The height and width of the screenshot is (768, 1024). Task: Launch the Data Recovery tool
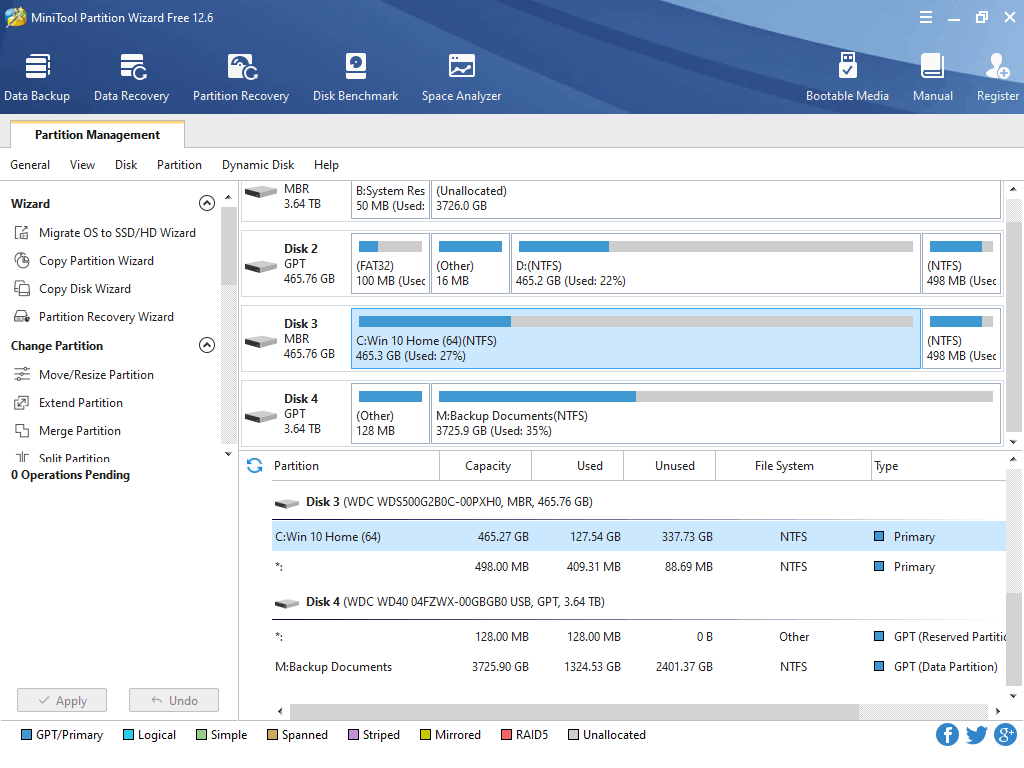tap(131, 78)
